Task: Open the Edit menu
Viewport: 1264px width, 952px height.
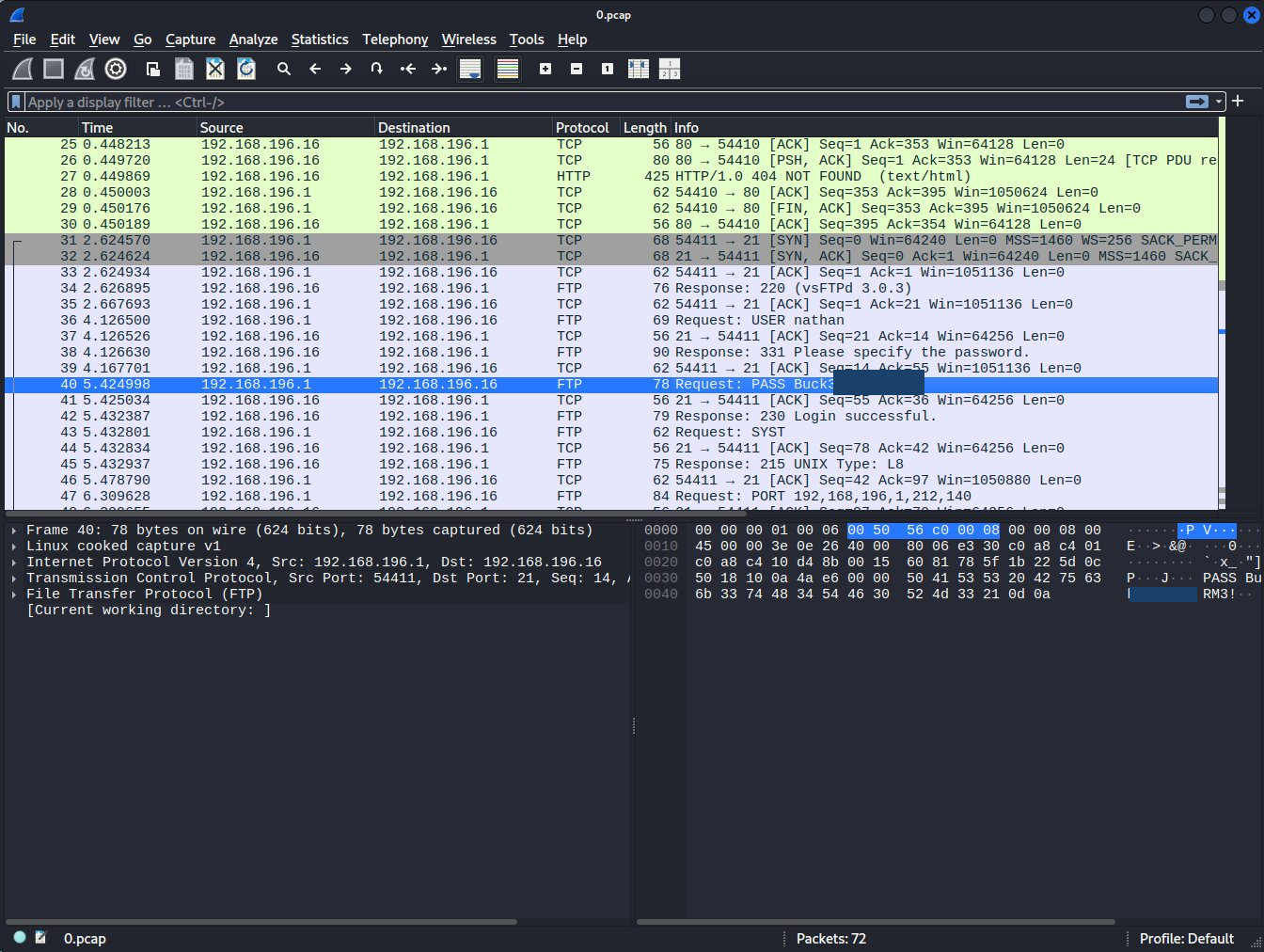Action: [x=63, y=40]
